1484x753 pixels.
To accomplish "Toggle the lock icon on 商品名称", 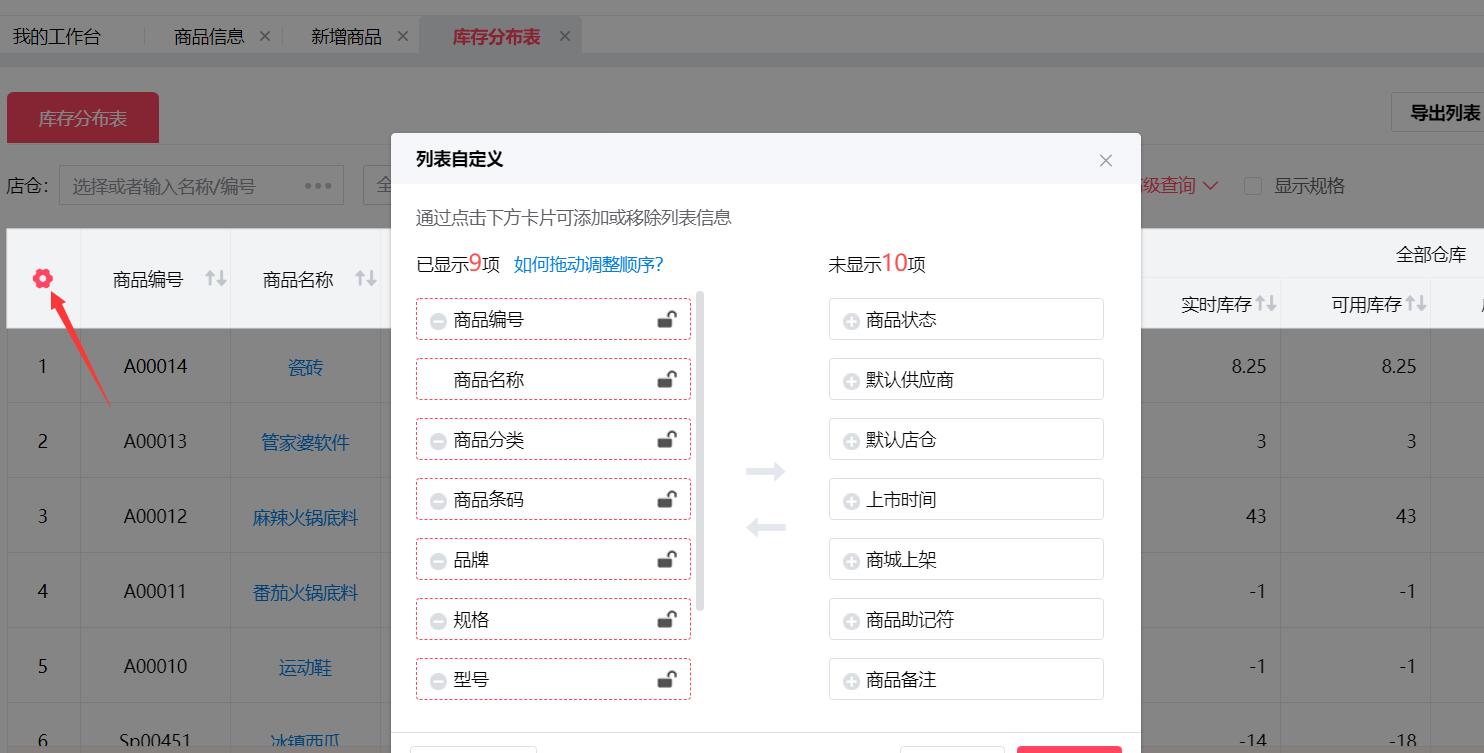I will click(x=666, y=379).
